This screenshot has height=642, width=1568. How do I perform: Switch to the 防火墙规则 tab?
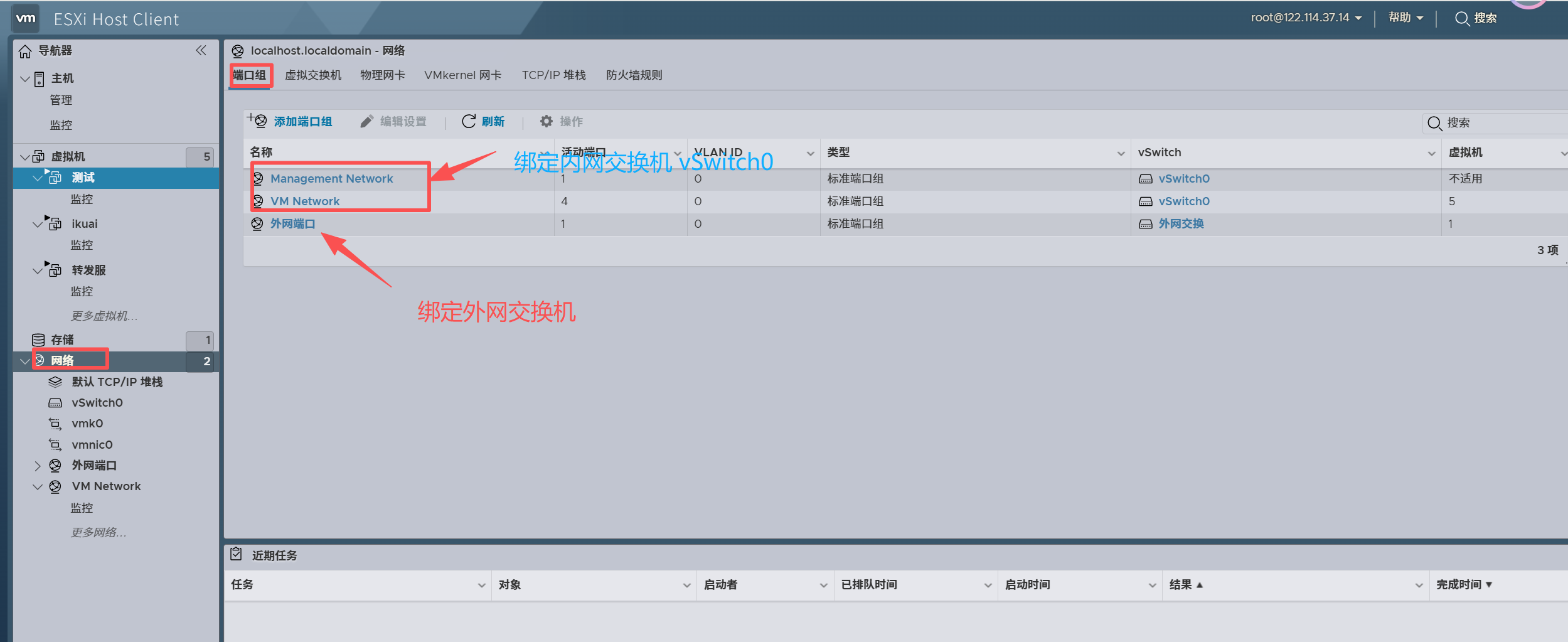coord(634,75)
